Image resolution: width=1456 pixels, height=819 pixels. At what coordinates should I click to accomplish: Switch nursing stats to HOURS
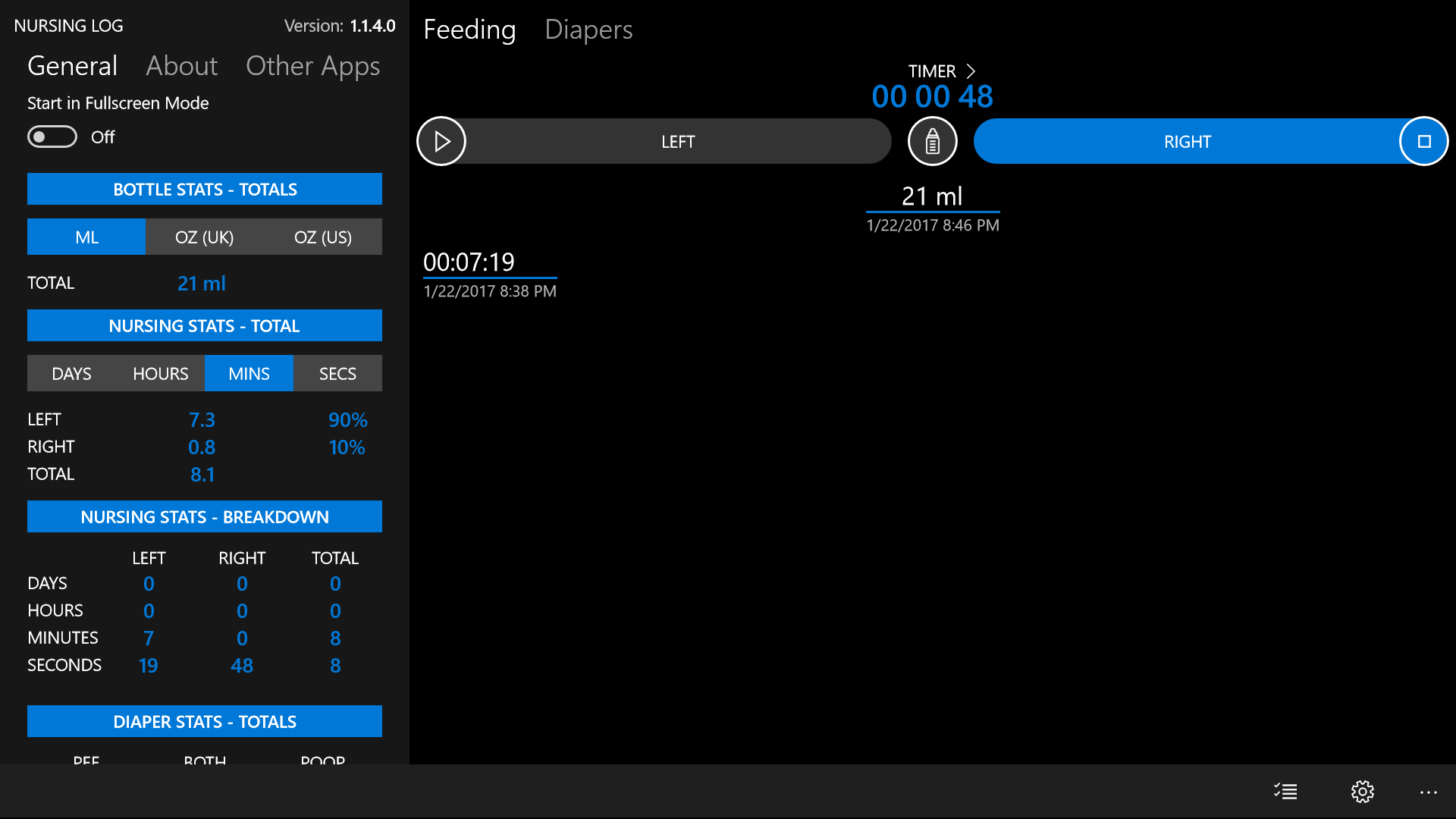click(x=160, y=374)
